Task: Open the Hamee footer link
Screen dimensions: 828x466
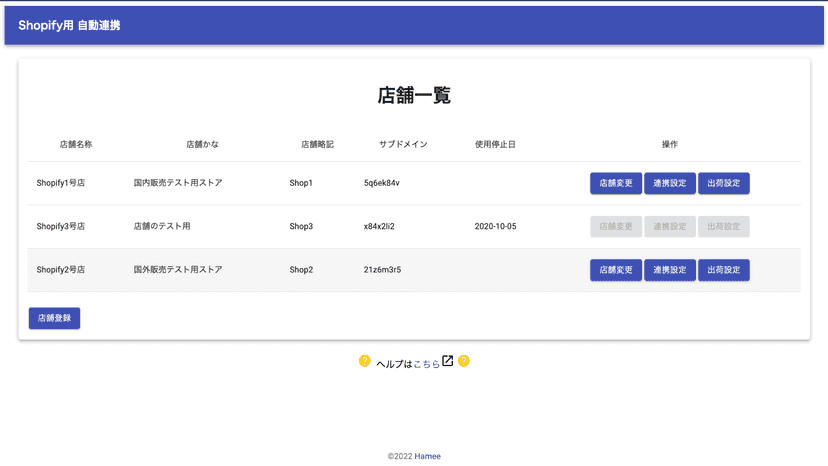Action: pos(427,456)
